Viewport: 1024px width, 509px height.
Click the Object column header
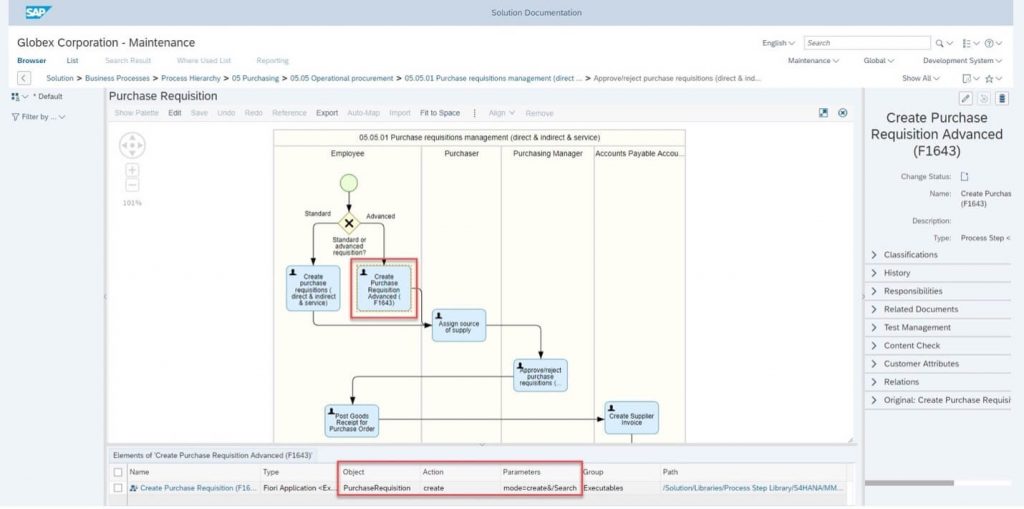coord(353,472)
